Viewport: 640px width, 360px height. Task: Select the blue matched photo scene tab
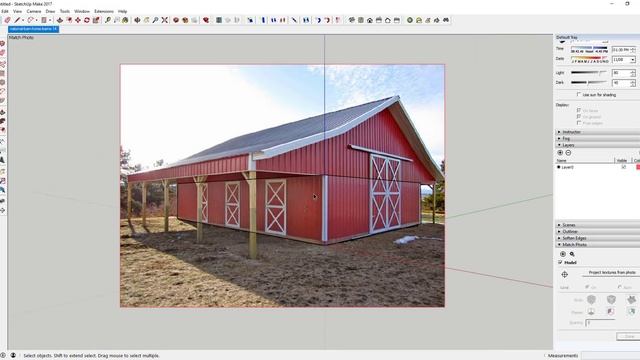[x=33, y=29]
